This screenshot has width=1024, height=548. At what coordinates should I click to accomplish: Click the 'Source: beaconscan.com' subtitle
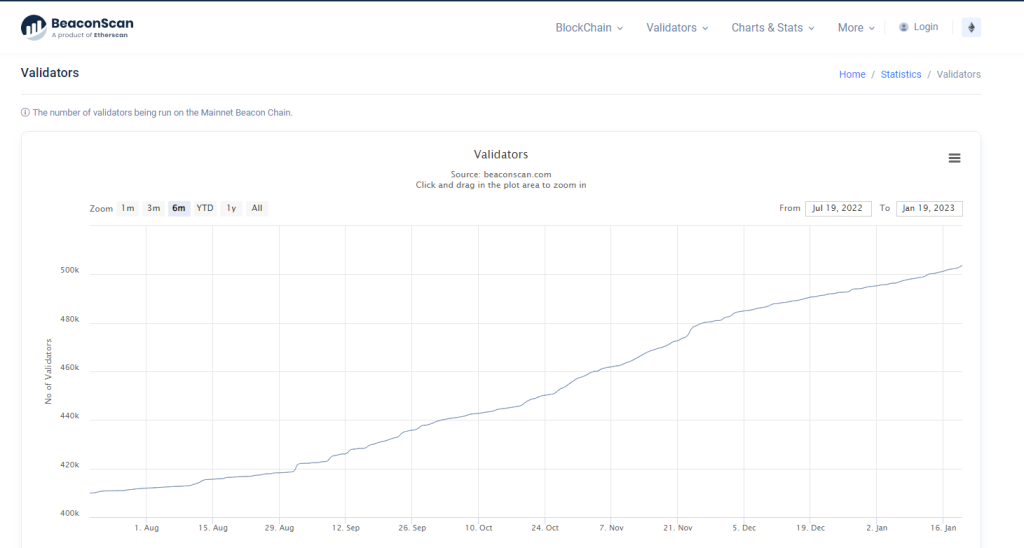click(501, 174)
